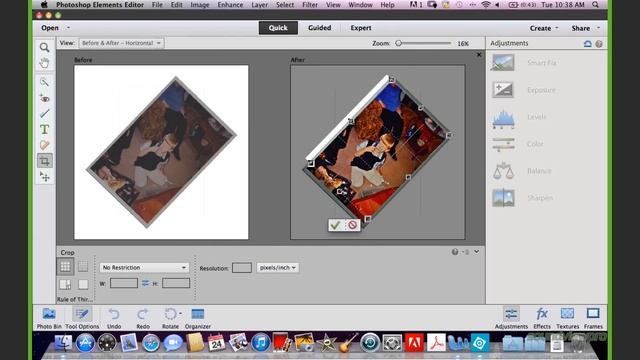Swap width and height values
Screen dimensions: 640x360
point(145,283)
